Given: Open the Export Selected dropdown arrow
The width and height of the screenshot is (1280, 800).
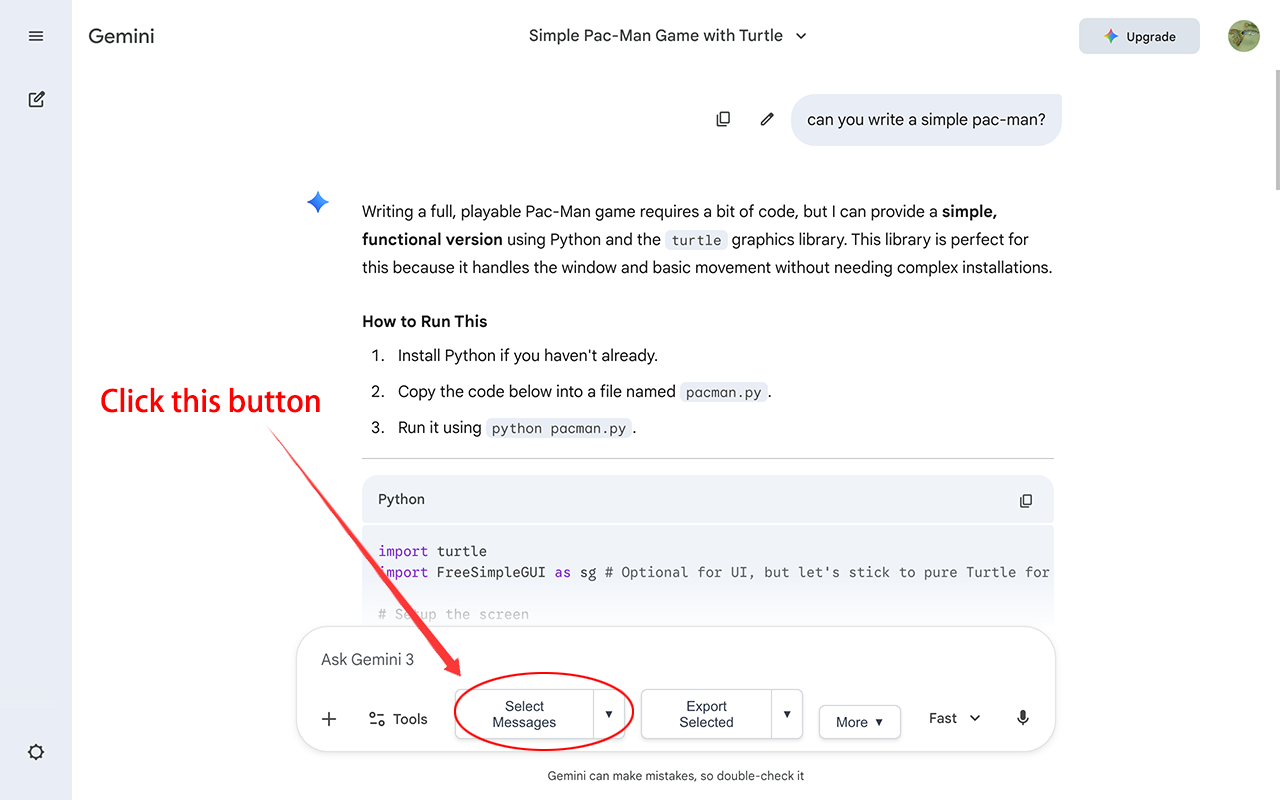Looking at the screenshot, I should coord(788,713).
